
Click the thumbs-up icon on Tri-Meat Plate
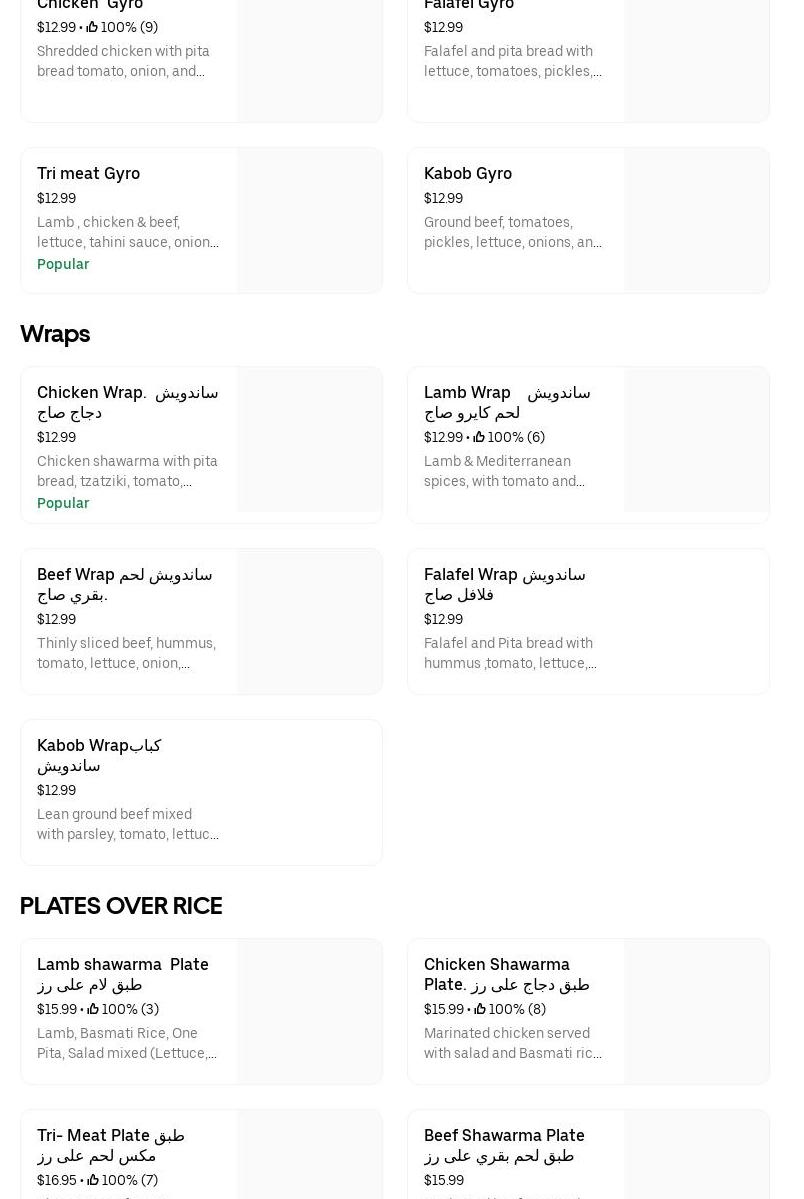[93, 1180]
